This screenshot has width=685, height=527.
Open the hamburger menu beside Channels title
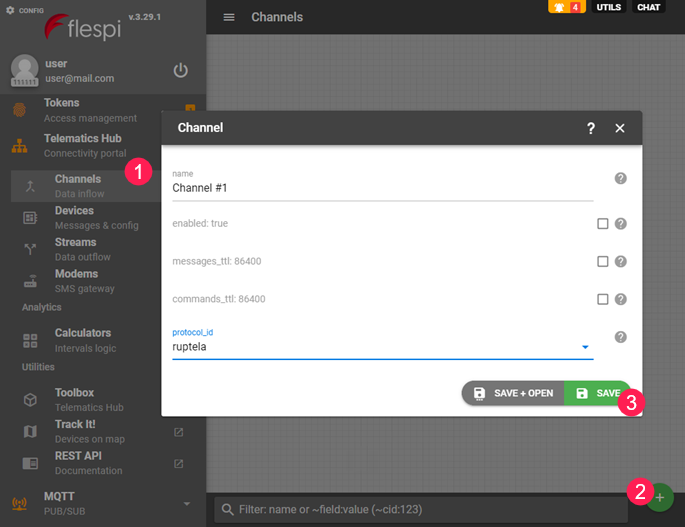click(229, 17)
